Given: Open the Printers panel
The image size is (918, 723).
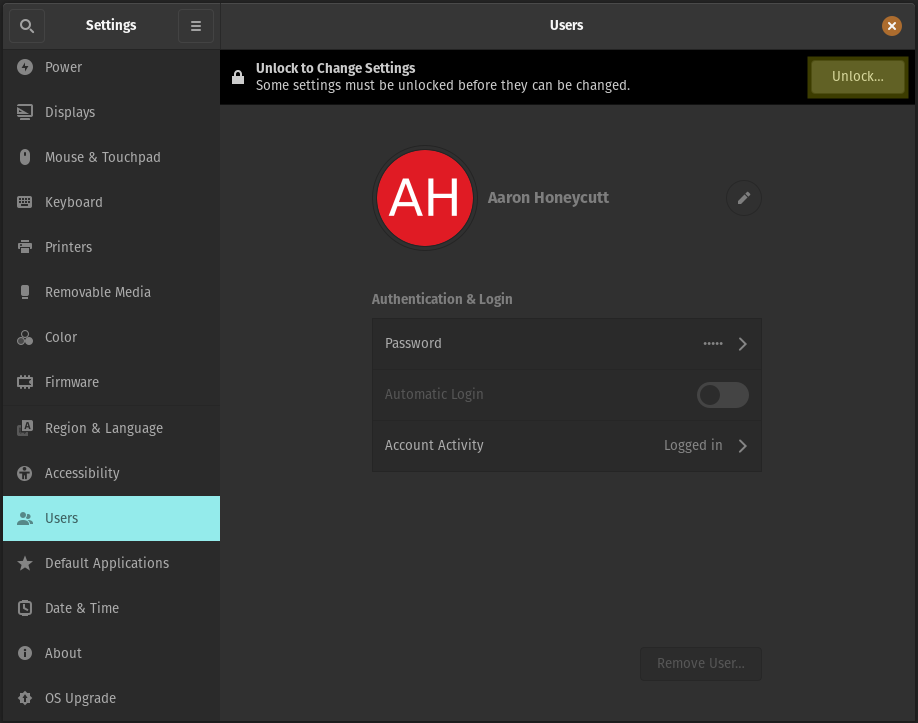Looking at the screenshot, I should coord(70,247).
